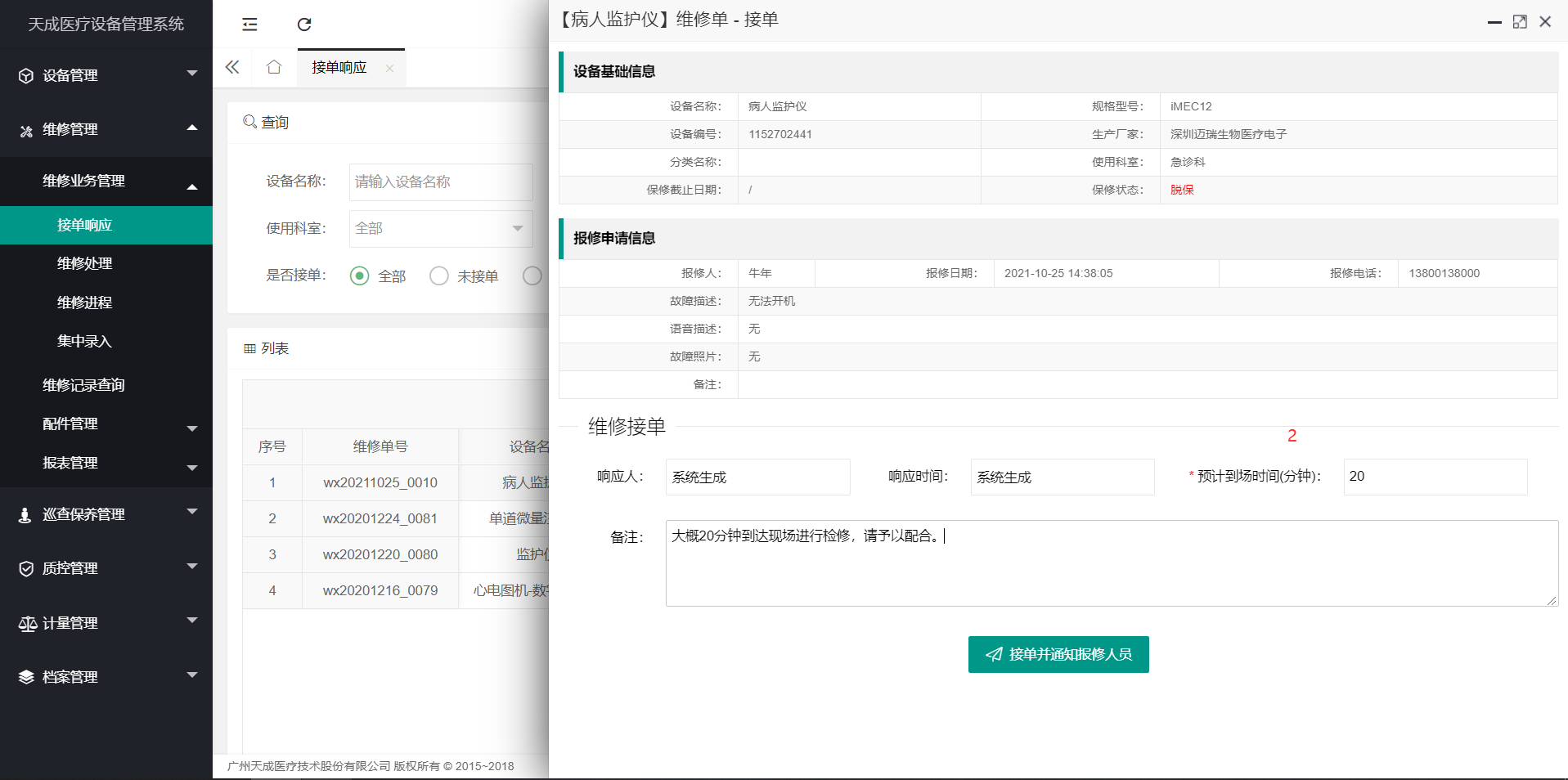Minimize the 维修单 dialog
Image resolution: width=1568 pixels, height=780 pixels.
coord(1494,22)
